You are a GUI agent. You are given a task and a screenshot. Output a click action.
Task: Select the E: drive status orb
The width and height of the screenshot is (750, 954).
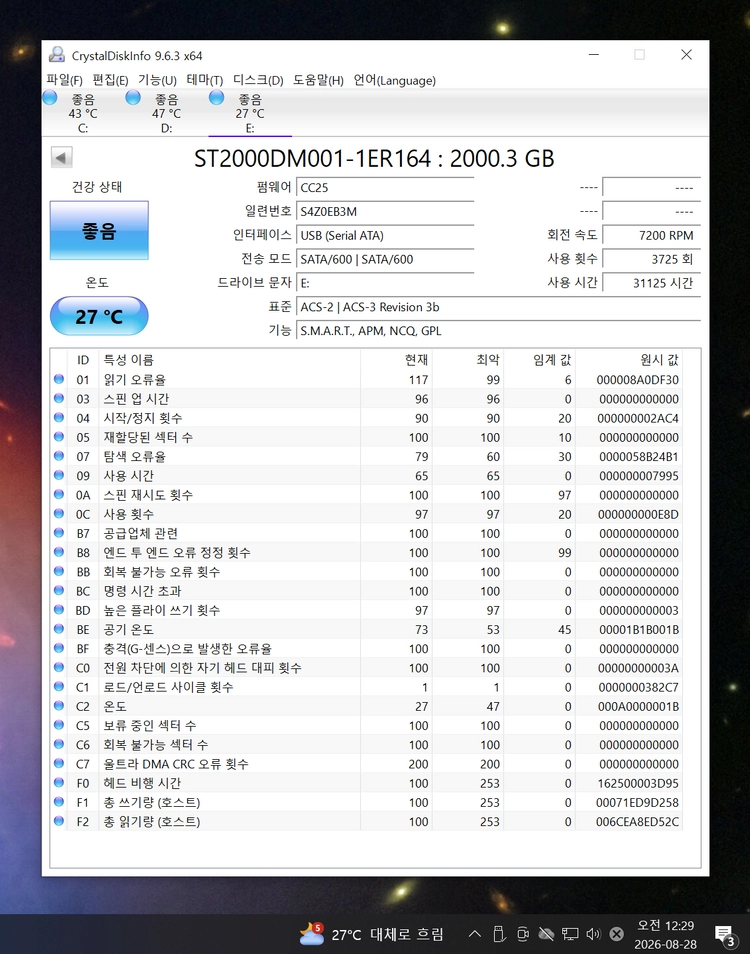click(217, 97)
